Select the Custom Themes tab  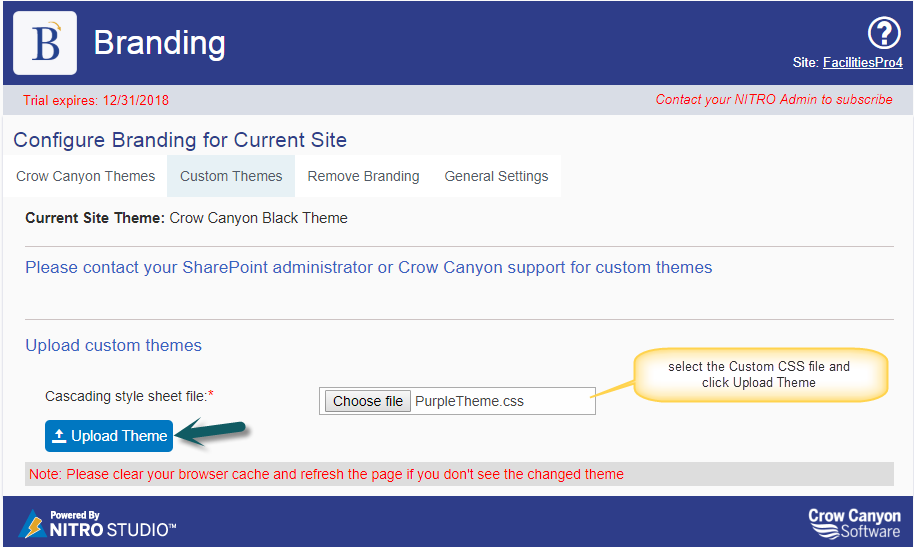tap(231, 176)
